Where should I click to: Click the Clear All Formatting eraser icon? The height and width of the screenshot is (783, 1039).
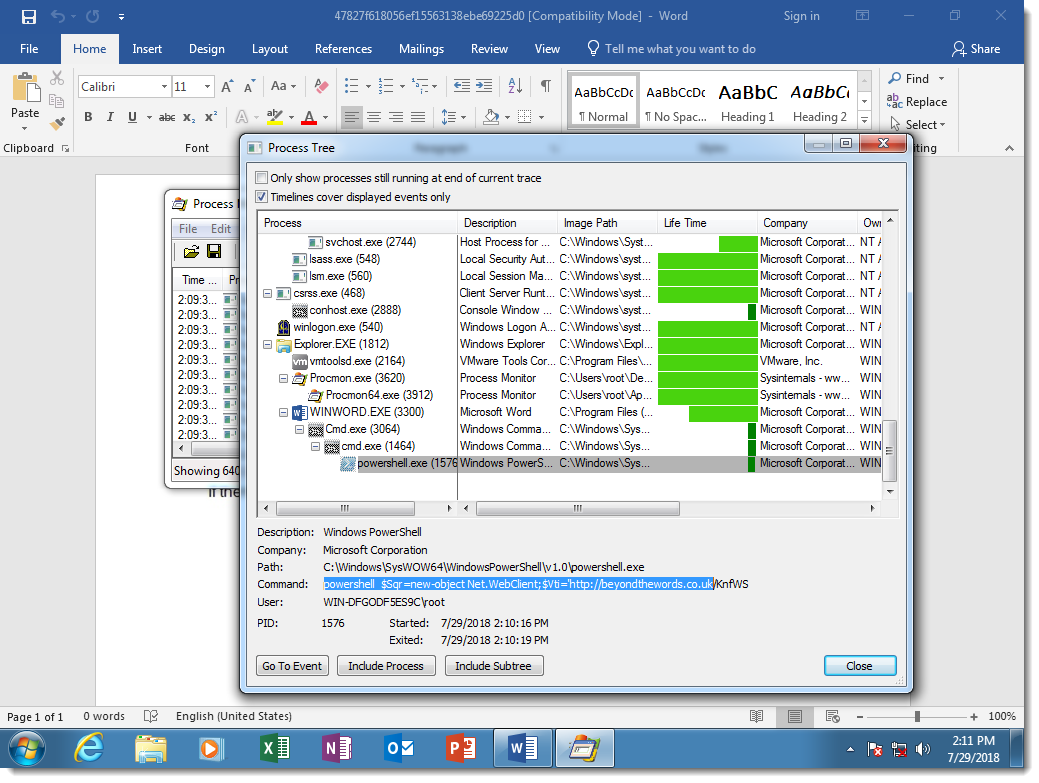coord(321,86)
